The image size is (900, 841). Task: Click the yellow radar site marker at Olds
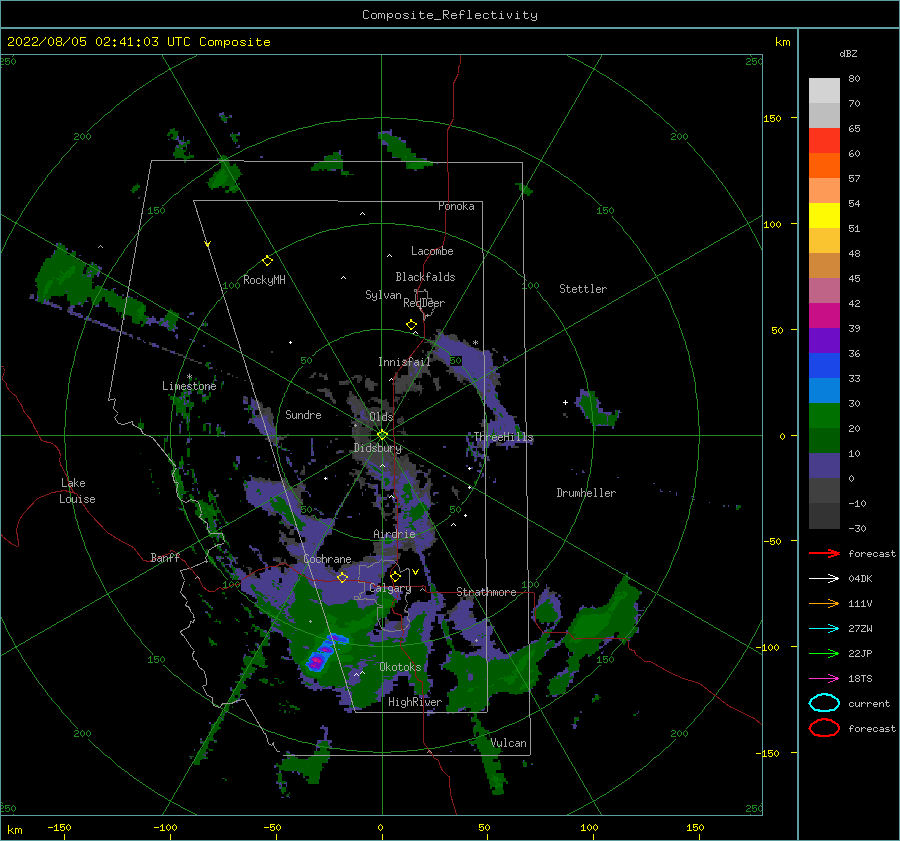[382, 435]
